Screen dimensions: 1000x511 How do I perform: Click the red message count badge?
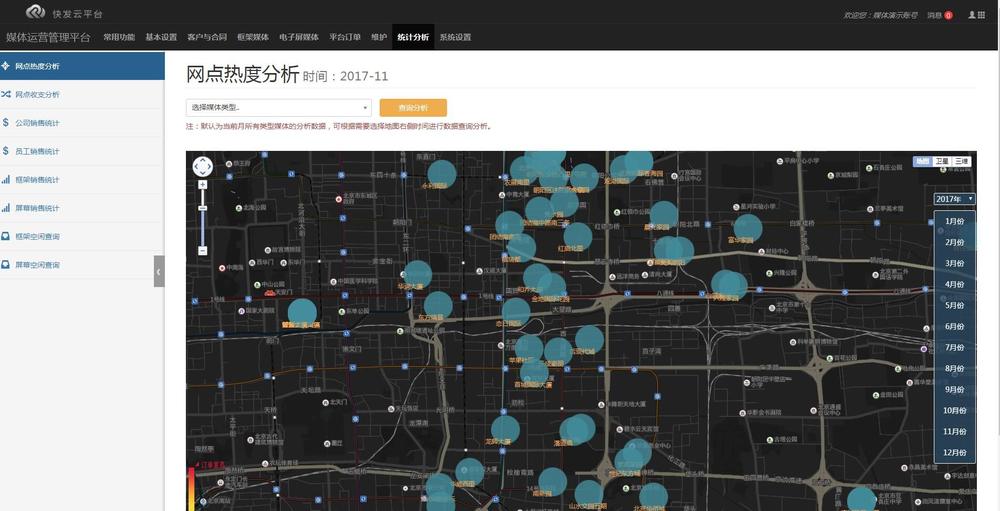948,16
